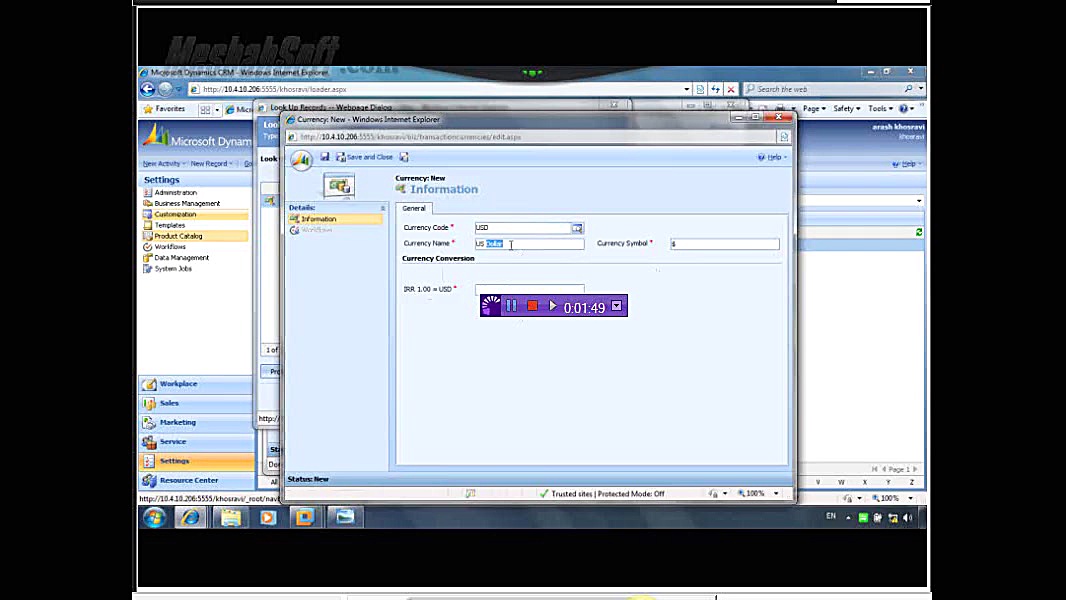Click the Currency Symbol field

coord(725,244)
